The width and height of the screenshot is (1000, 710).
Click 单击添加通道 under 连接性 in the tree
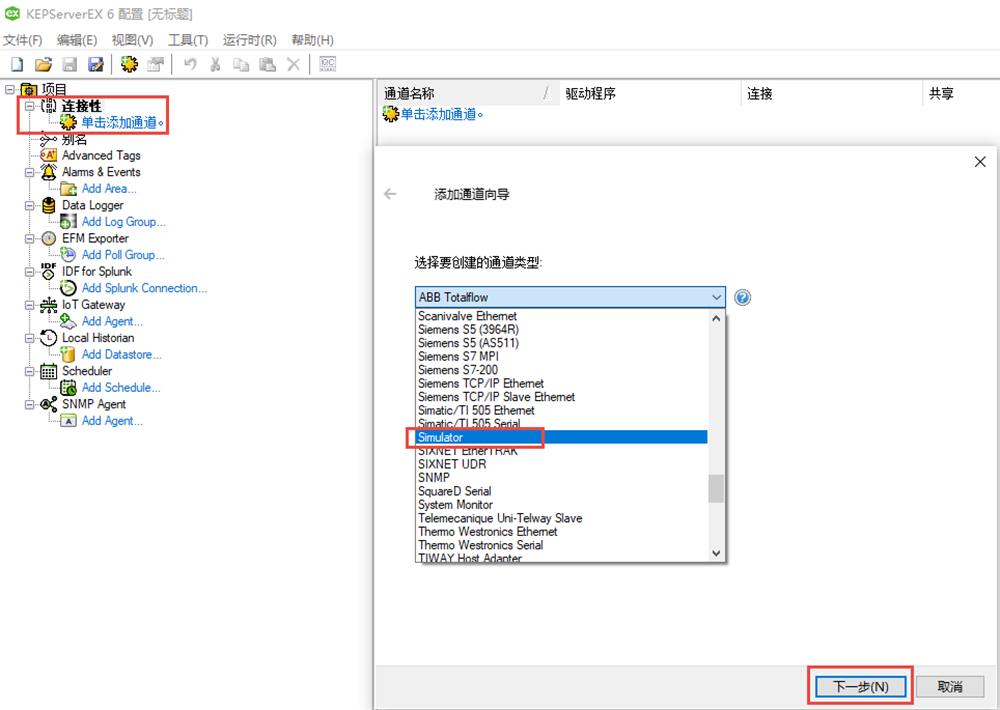pyautogui.click(x=121, y=122)
